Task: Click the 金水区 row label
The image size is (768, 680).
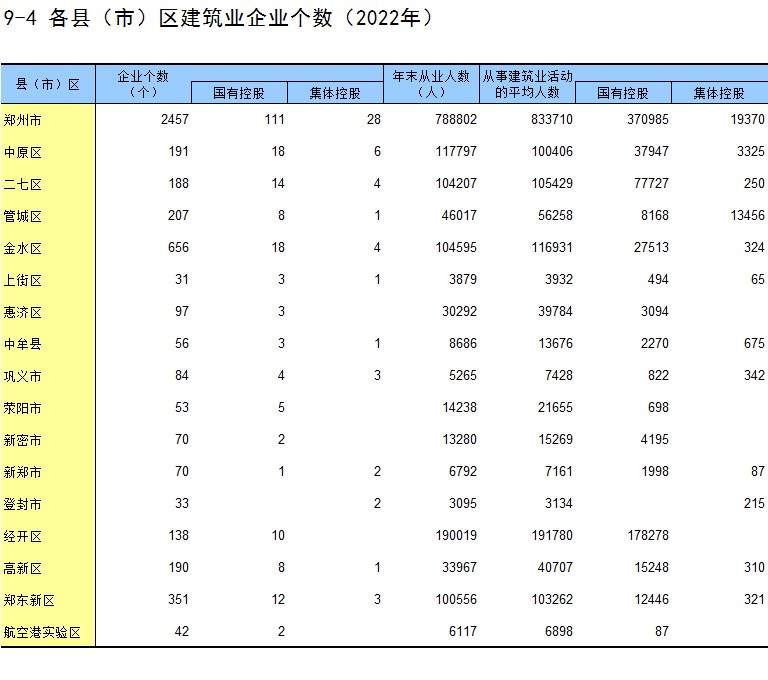Action: coord(23,248)
